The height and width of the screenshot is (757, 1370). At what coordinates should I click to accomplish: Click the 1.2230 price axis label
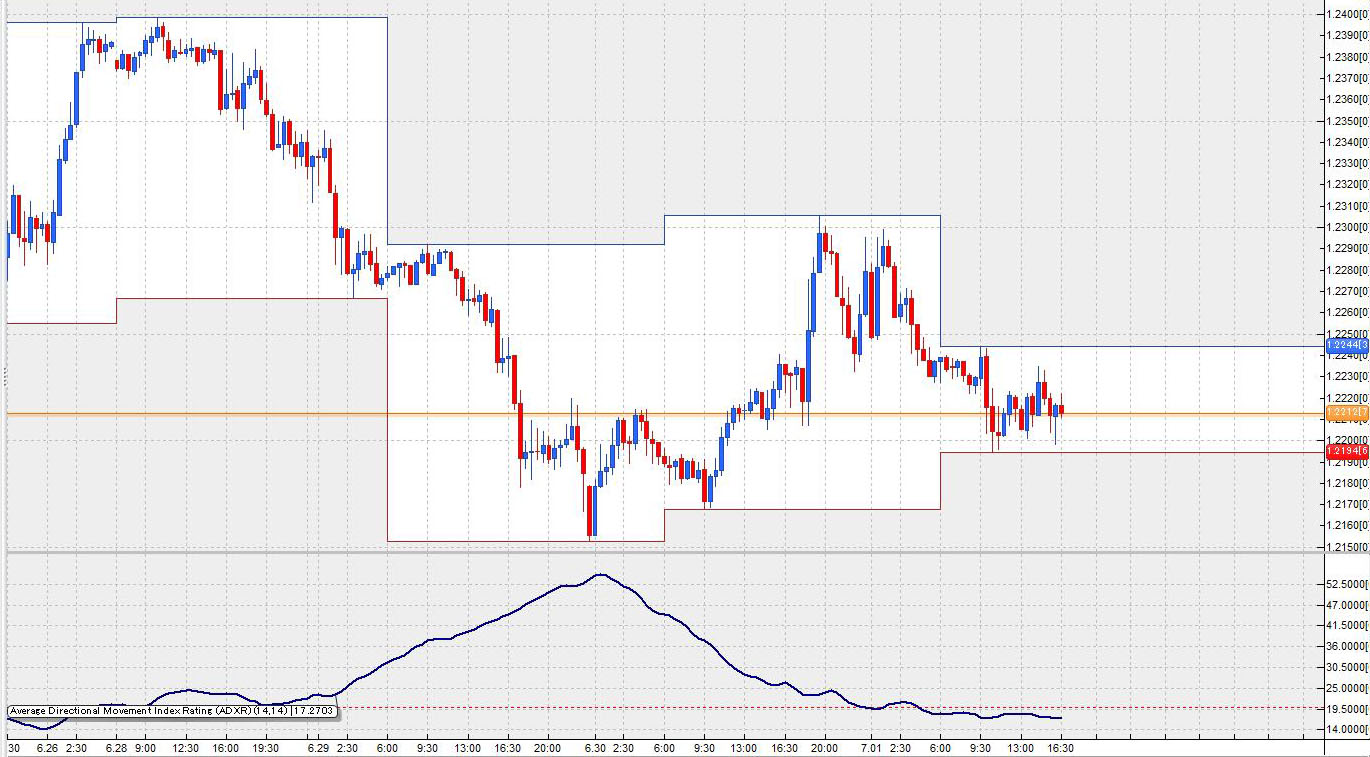(1348, 376)
